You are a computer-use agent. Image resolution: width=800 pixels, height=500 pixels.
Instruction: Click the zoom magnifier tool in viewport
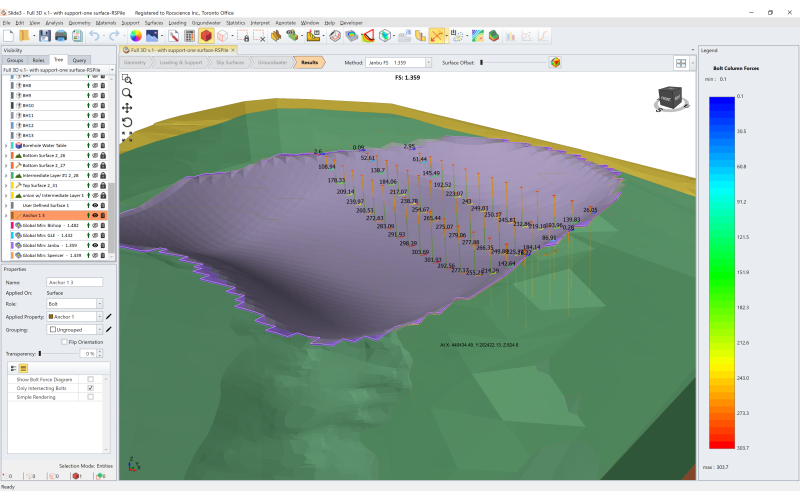[127, 92]
